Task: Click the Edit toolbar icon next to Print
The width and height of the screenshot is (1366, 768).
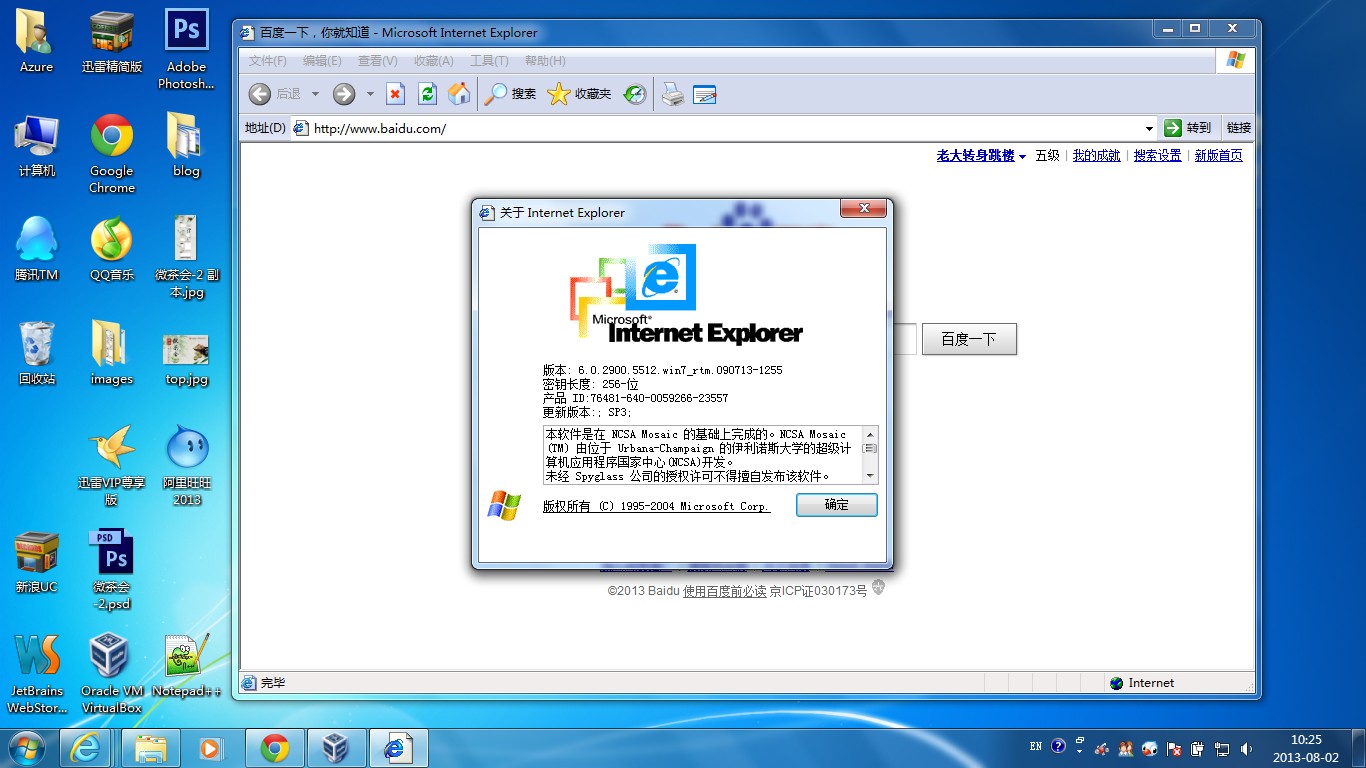Action: (705, 94)
